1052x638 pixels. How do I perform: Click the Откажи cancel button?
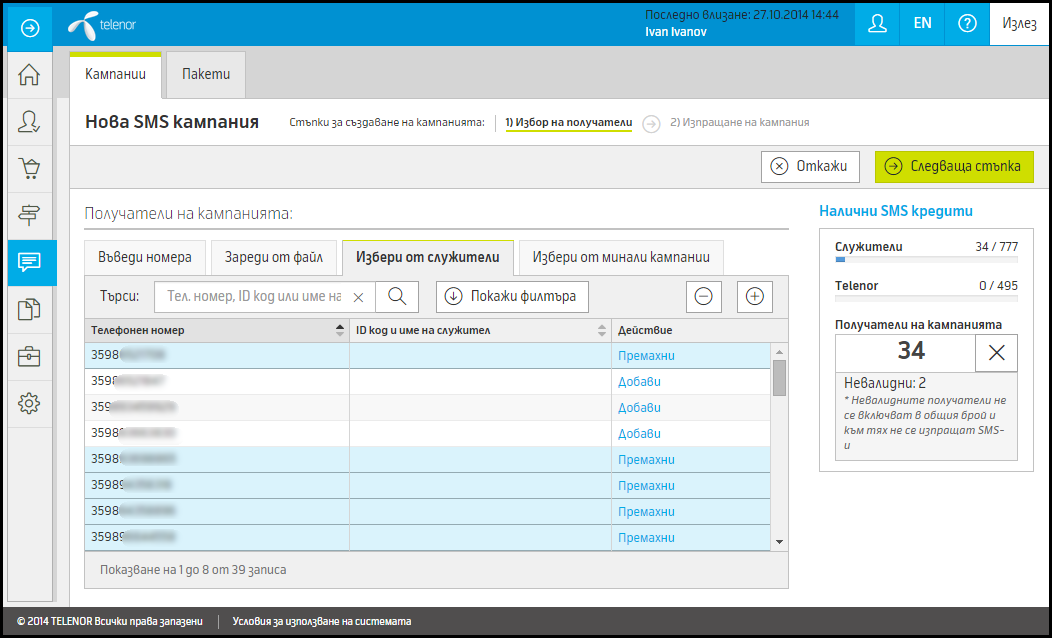click(x=810, y=166)
